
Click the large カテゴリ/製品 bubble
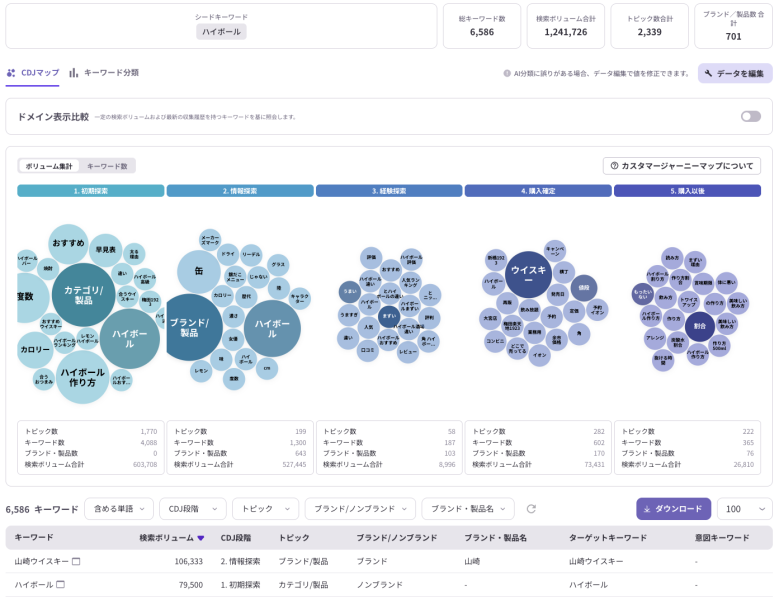83,294
